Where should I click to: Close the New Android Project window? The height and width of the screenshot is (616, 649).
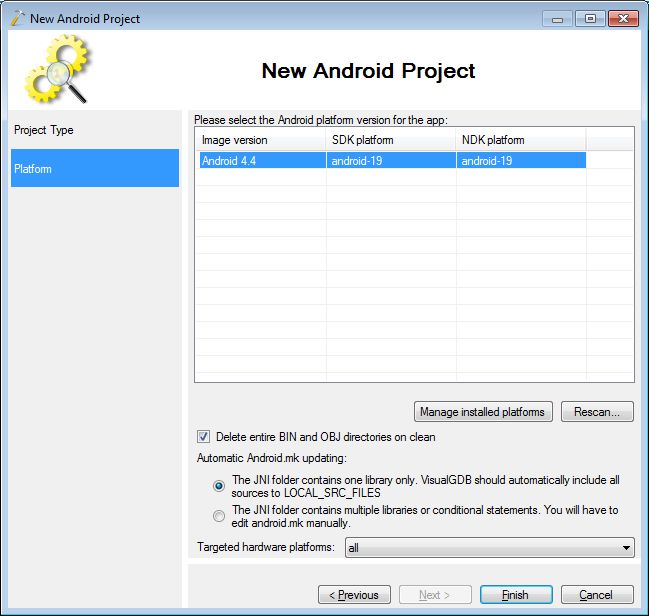[623, 19]
